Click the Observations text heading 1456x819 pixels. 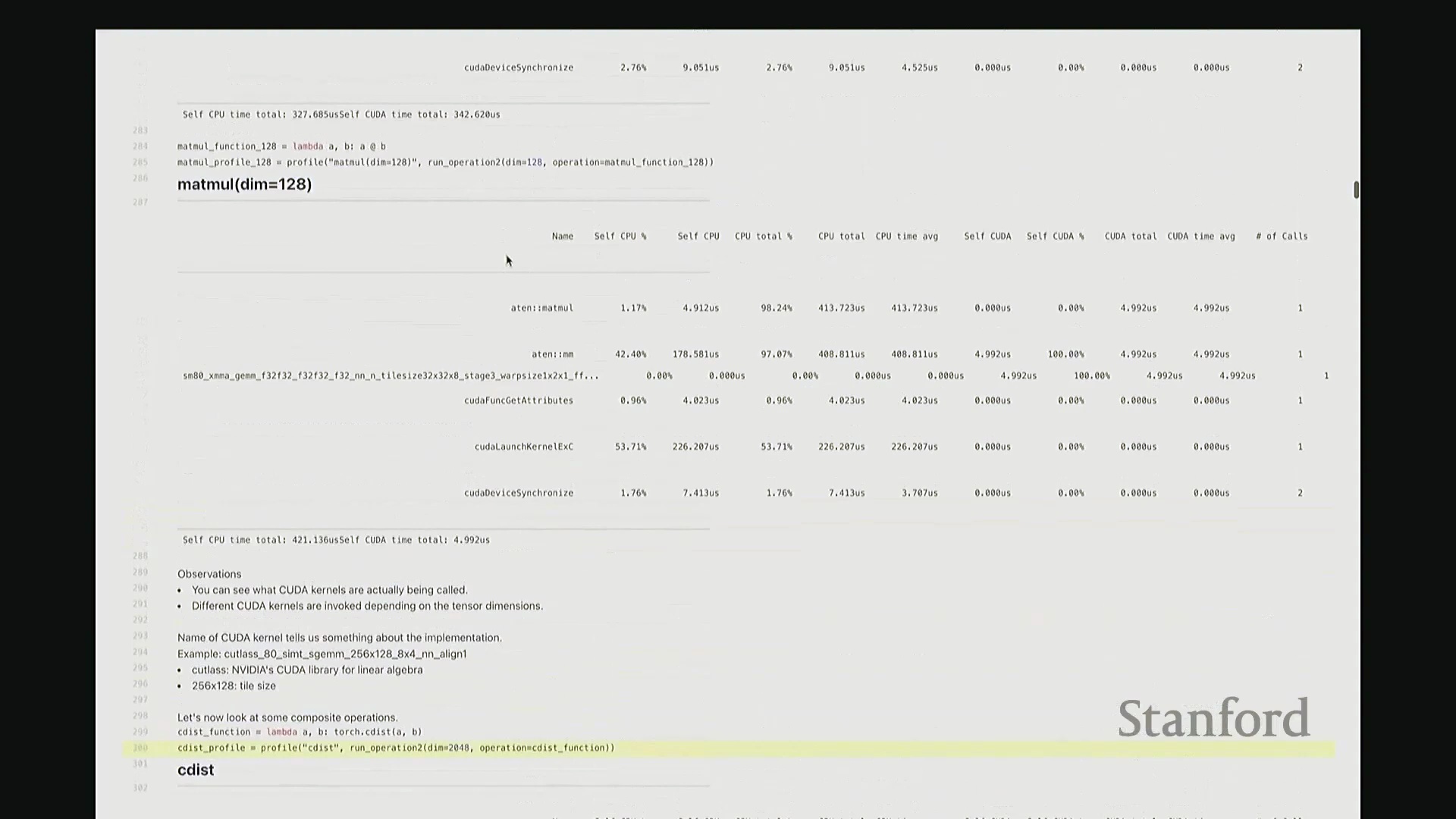click(x=209, y=574)
